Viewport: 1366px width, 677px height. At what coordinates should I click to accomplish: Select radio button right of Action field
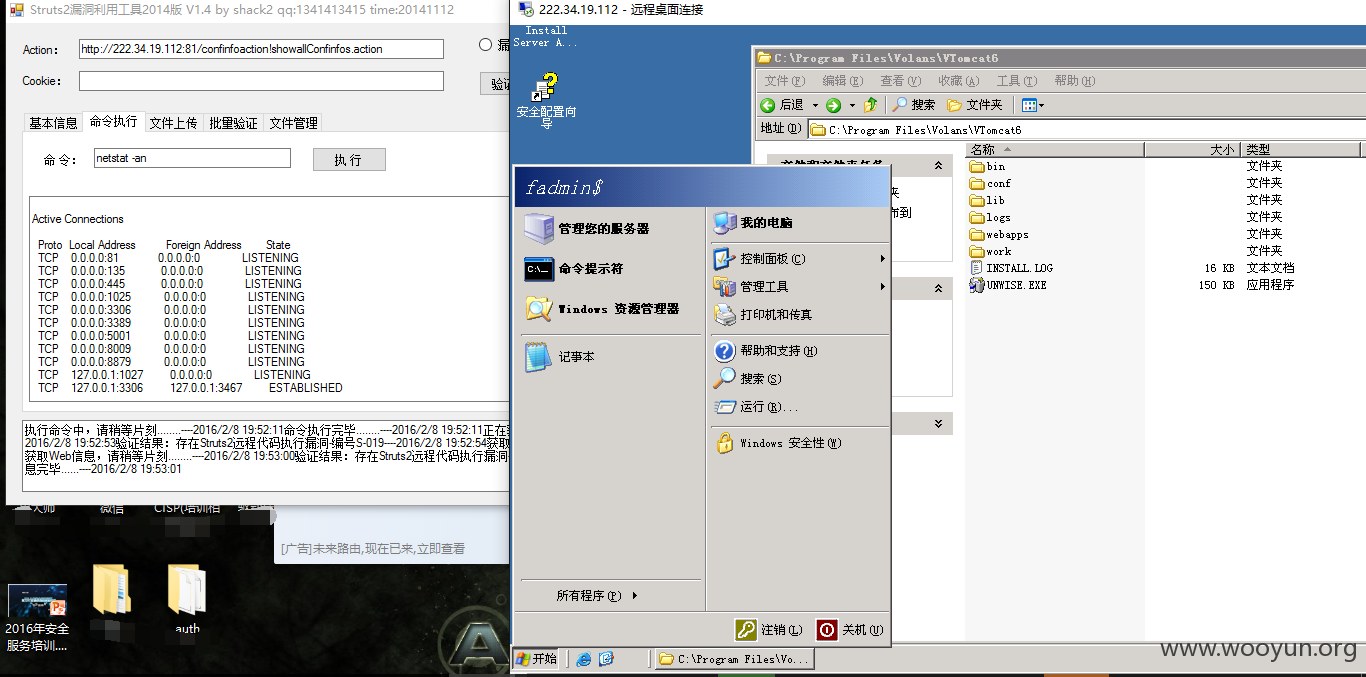click(485, 44)
